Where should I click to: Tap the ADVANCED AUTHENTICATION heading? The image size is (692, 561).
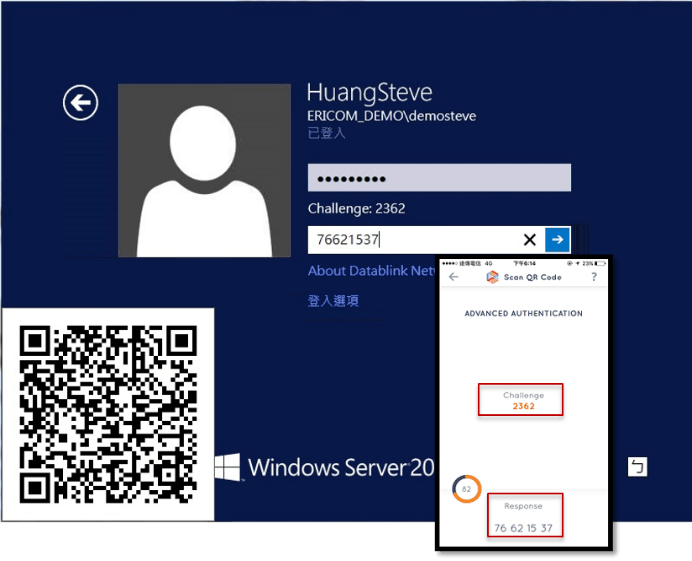[523, 313]
